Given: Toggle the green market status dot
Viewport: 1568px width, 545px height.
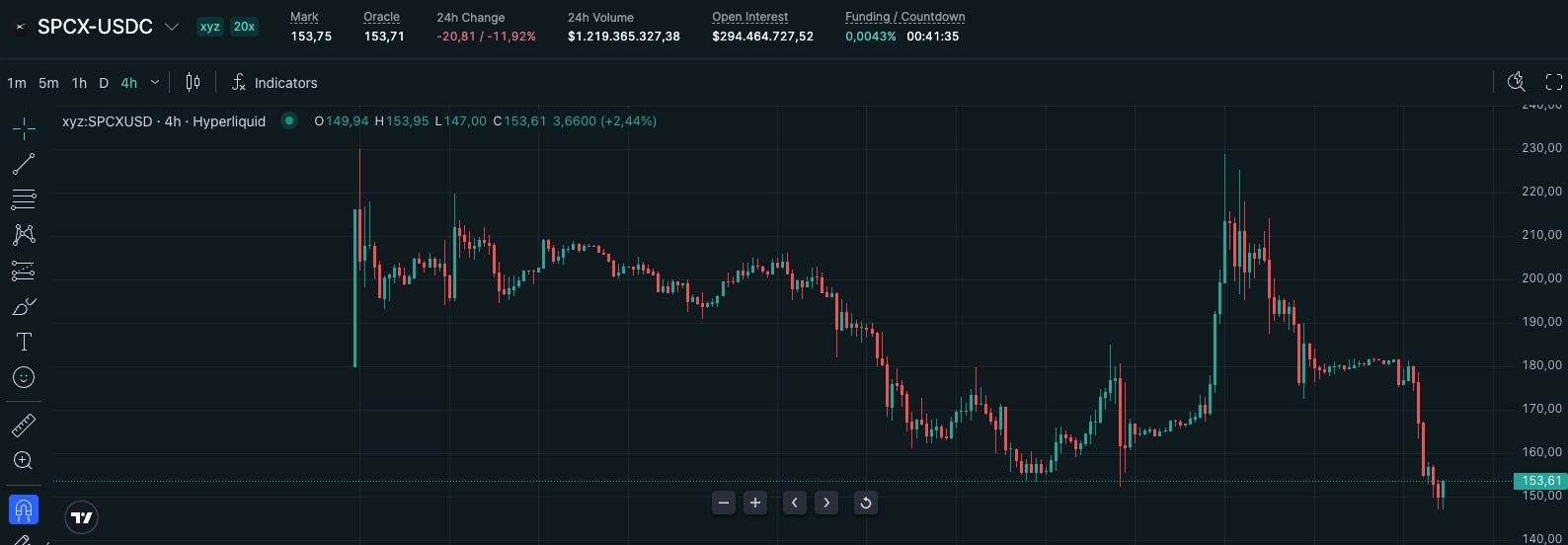Looking at the screenshot, I should coord(289,120).
